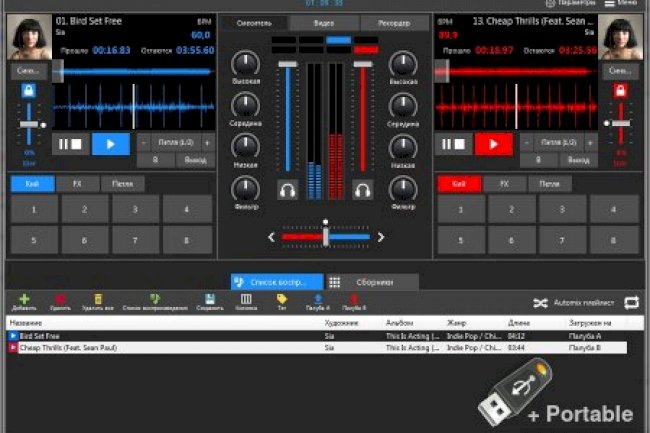Toggle the blue key lock on deck A
This screenshot has height=433, width=650.
29,90
